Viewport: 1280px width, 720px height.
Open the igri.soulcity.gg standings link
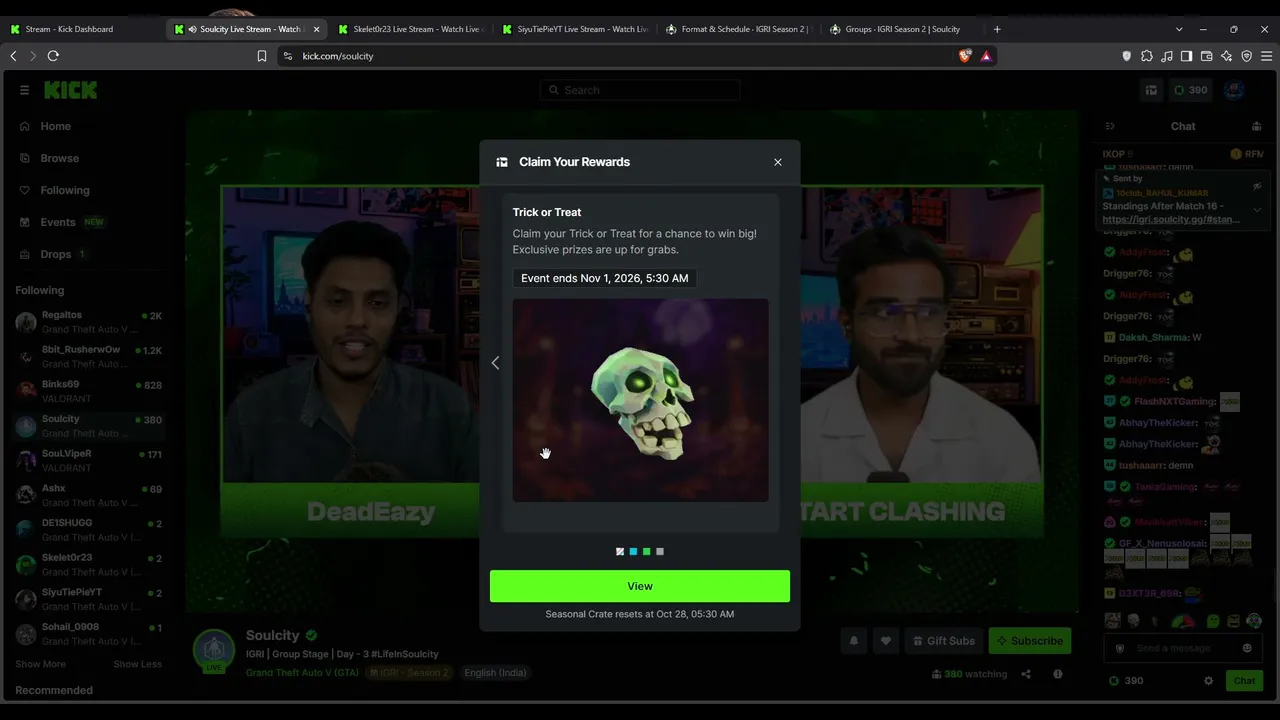click(x=1171, y=219)
